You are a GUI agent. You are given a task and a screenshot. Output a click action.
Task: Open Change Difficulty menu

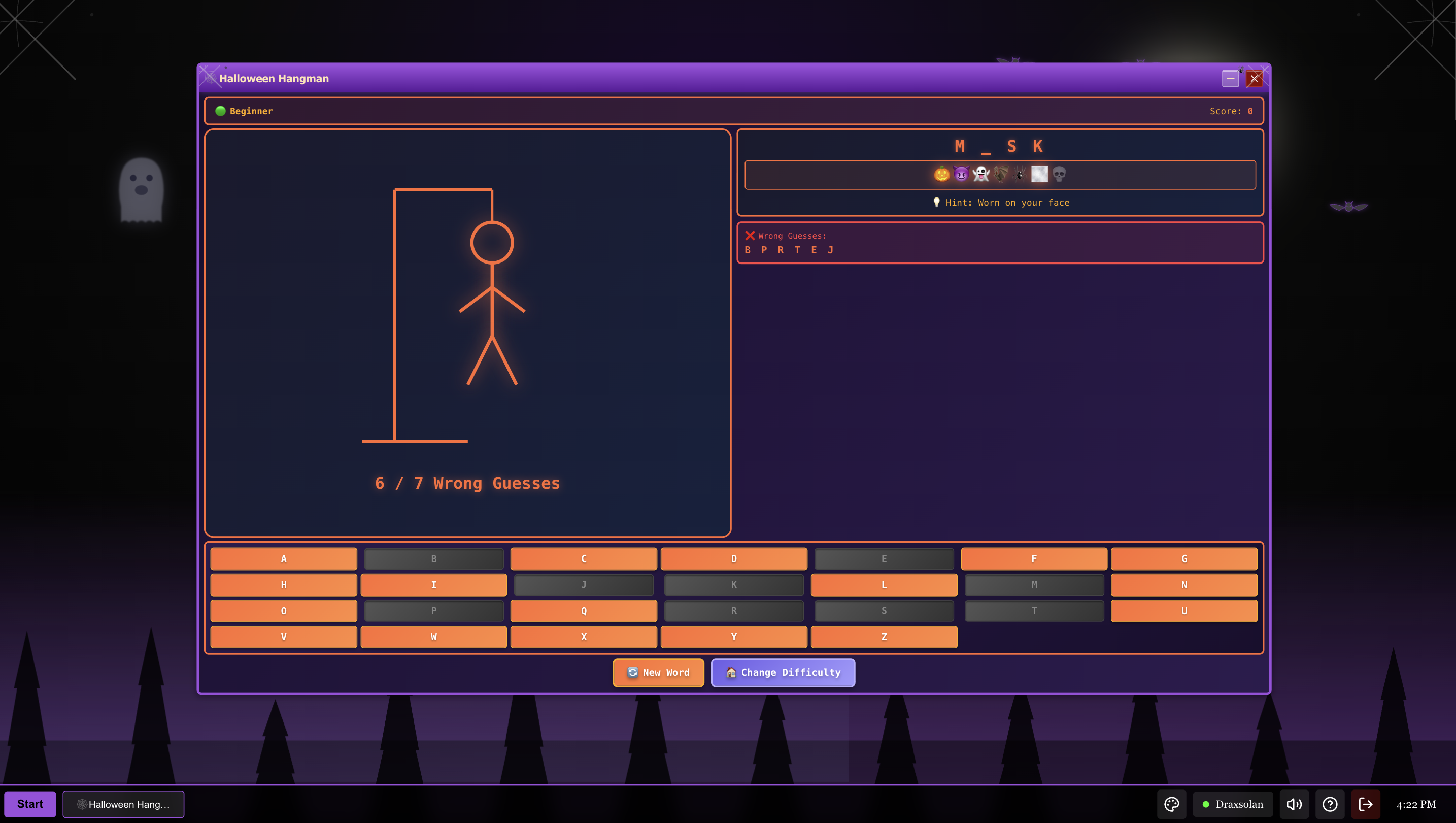[782, 672]
